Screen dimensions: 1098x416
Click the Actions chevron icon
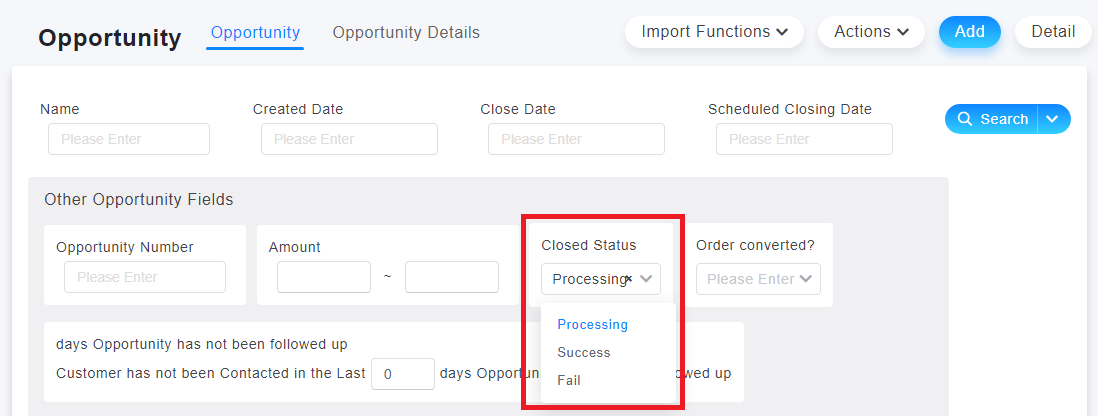click(x=903, y=32)
